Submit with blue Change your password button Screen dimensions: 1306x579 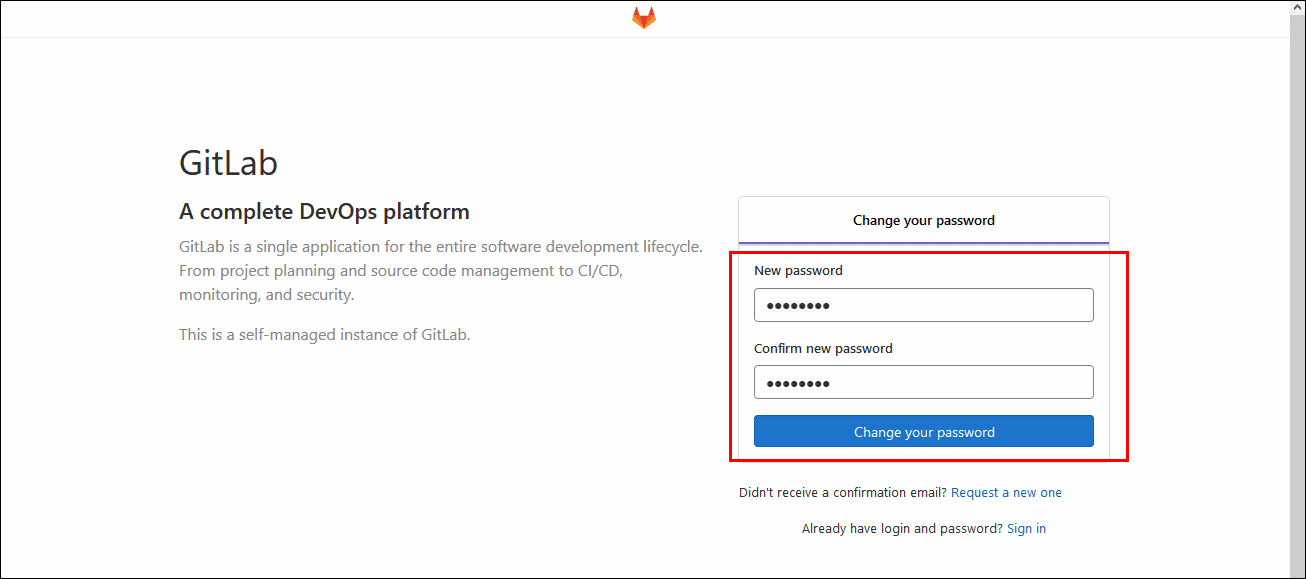click(x=924, y=432)
